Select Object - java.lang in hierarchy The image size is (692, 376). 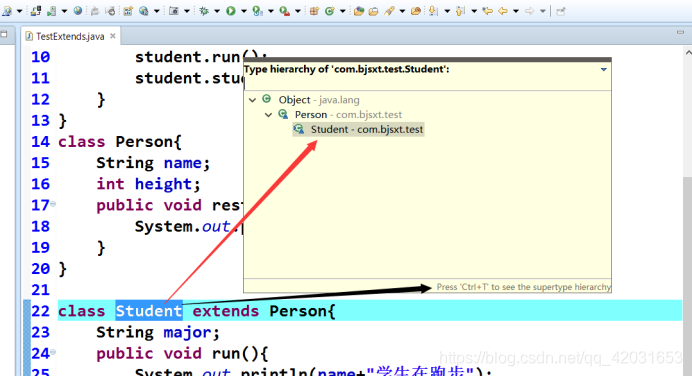[319, 100]
